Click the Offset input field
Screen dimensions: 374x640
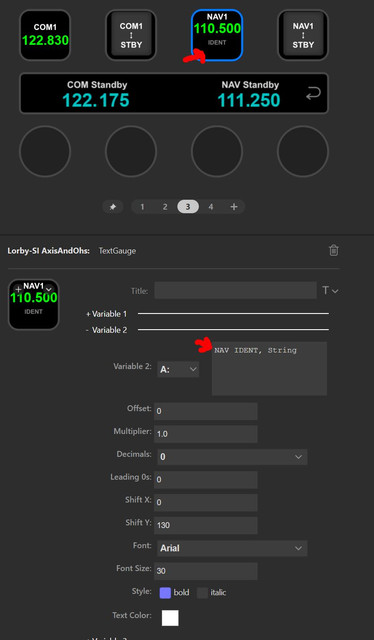click(206, 411)
